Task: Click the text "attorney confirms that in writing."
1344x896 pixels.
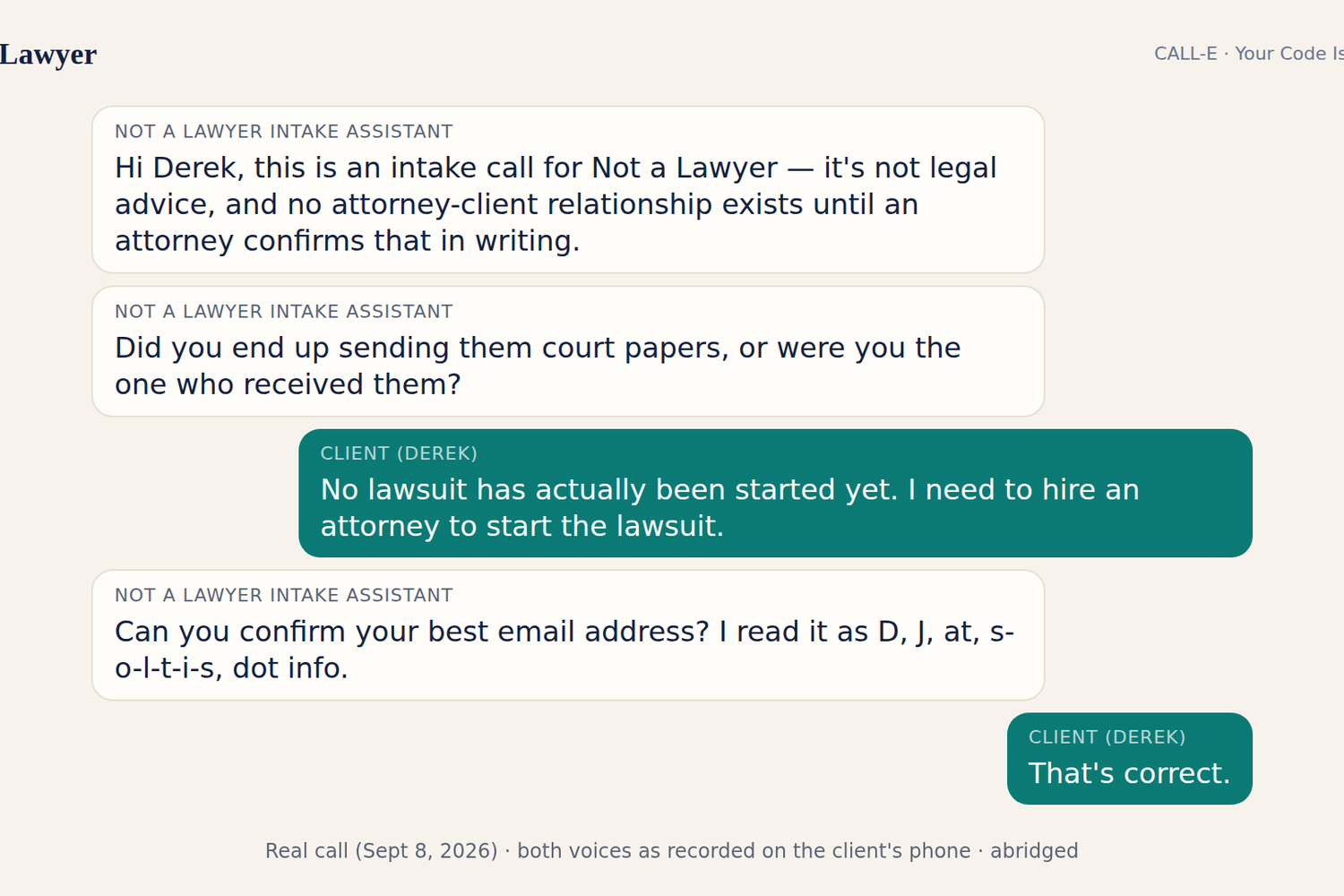Action: coord(347,241)
